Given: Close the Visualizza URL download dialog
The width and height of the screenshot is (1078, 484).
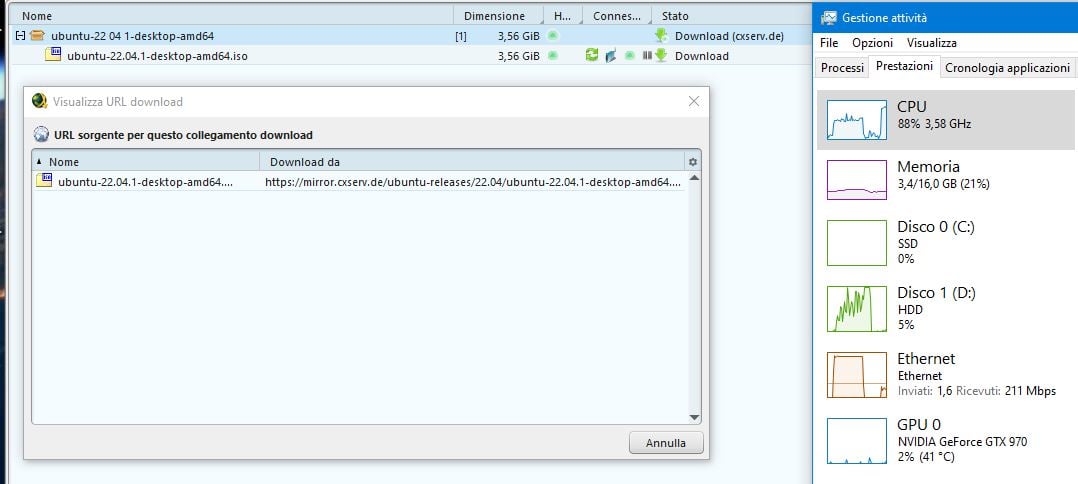Looking at the screenshot, I should coord(694,102).
